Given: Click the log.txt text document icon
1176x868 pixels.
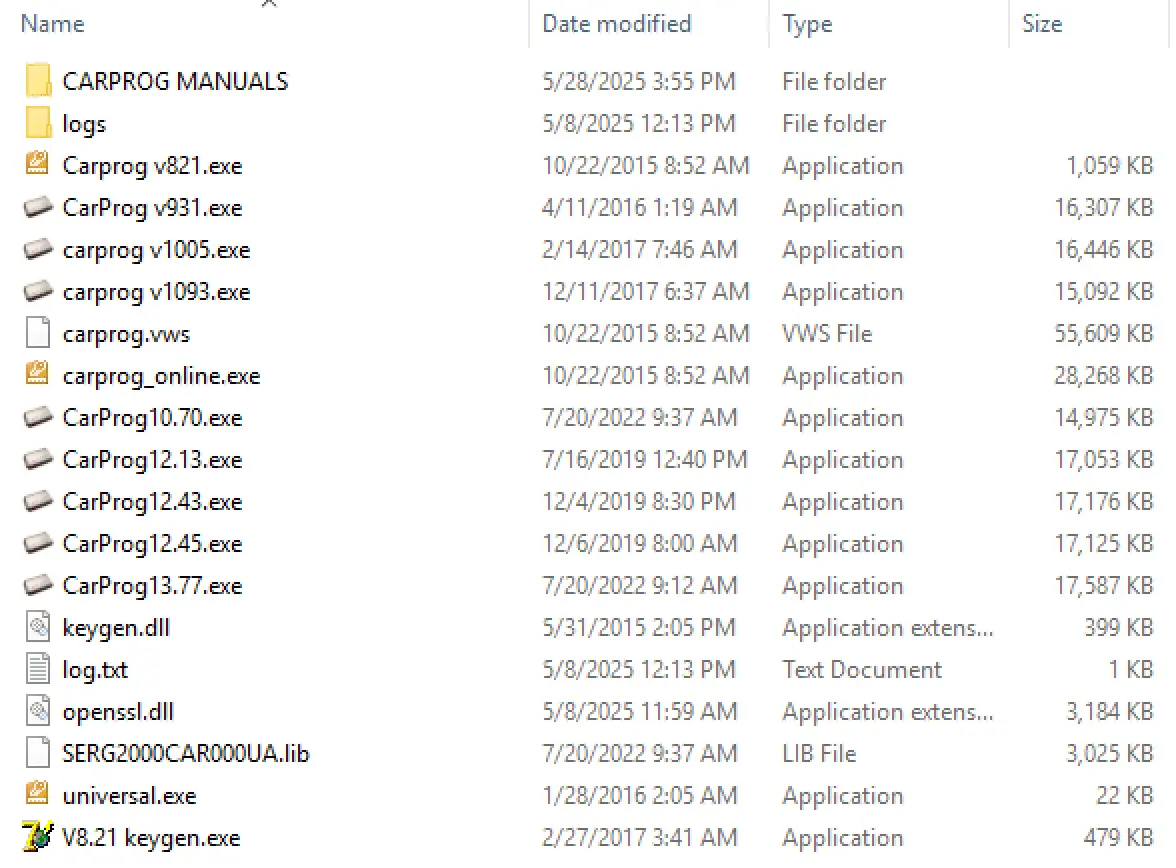Looking at the screenshot, I should [x=38, y=668].
